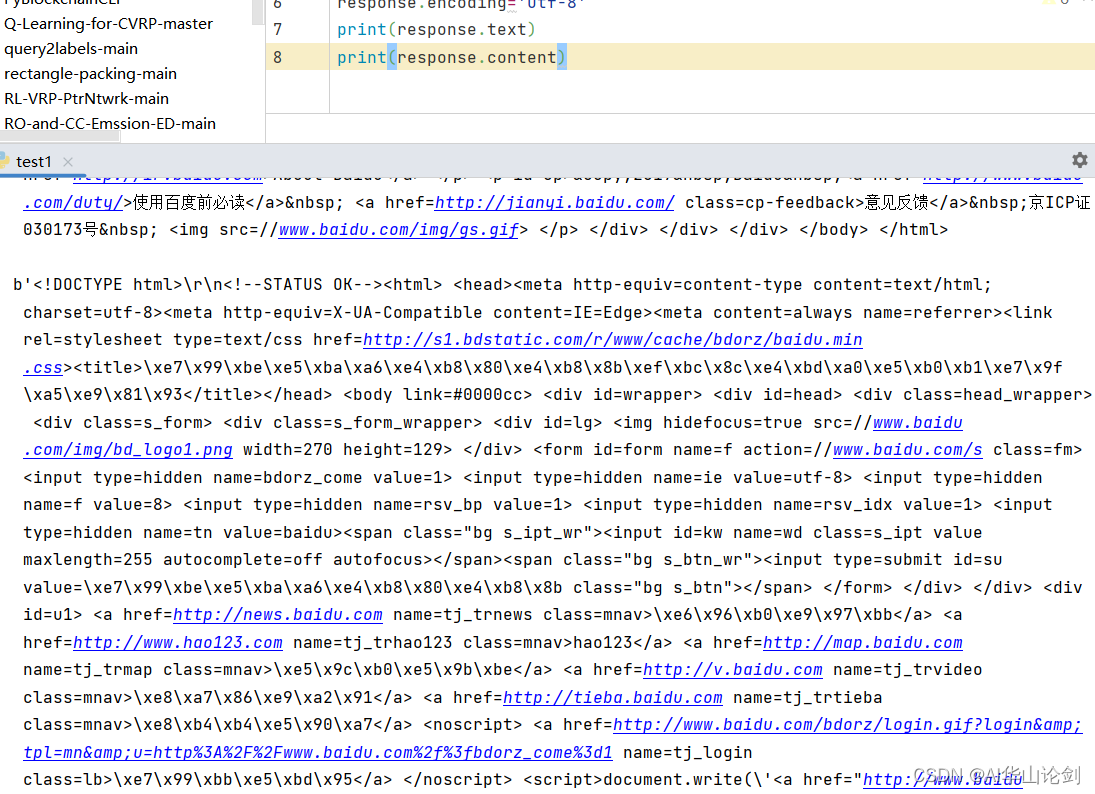This screenshot has width=1095, height=794.
Task: Select Q-Learning-for-CVRP-master project folder
Action: pyautogui.click(x=108, y=24)
